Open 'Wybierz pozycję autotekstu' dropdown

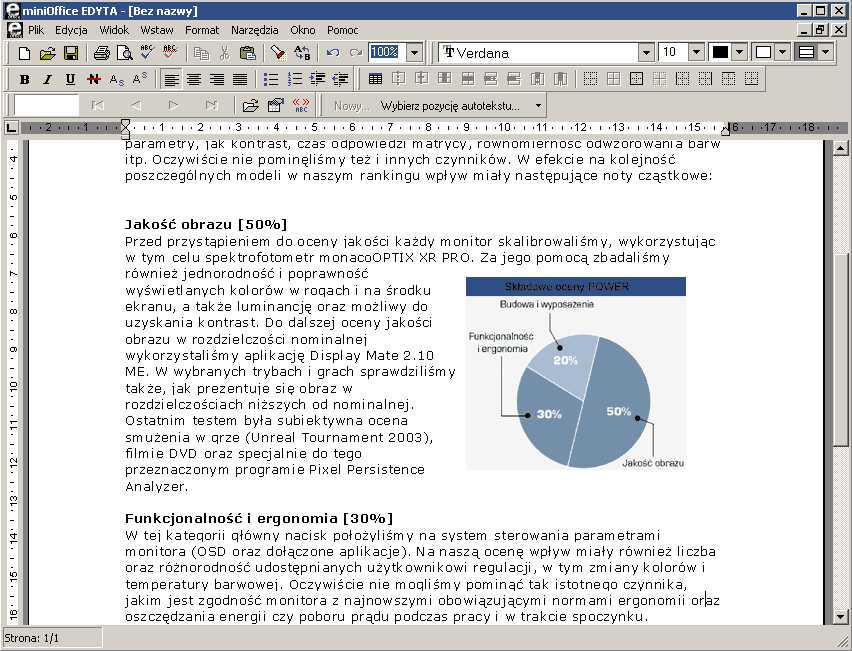pos(461,105)
